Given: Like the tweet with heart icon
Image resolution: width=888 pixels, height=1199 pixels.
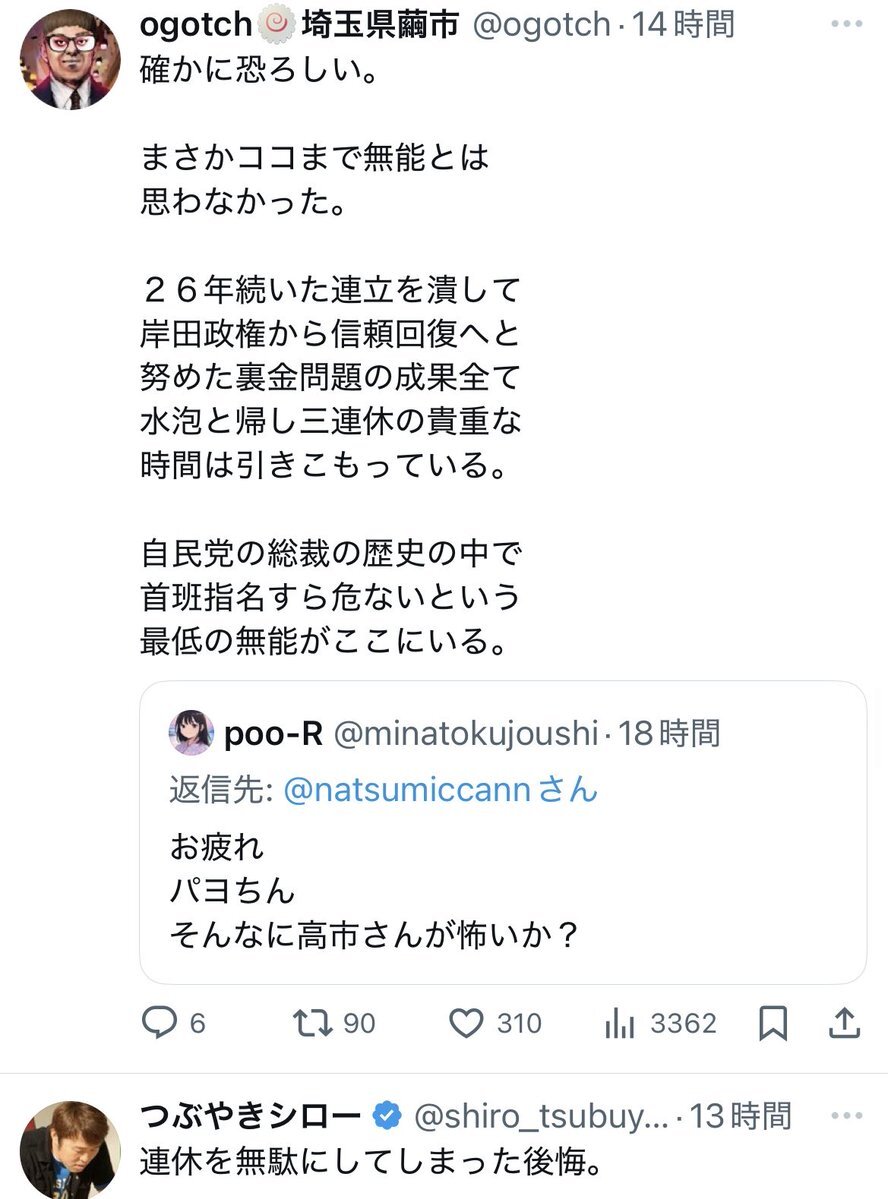Looking at the screenshot, I should point(466,1023).
